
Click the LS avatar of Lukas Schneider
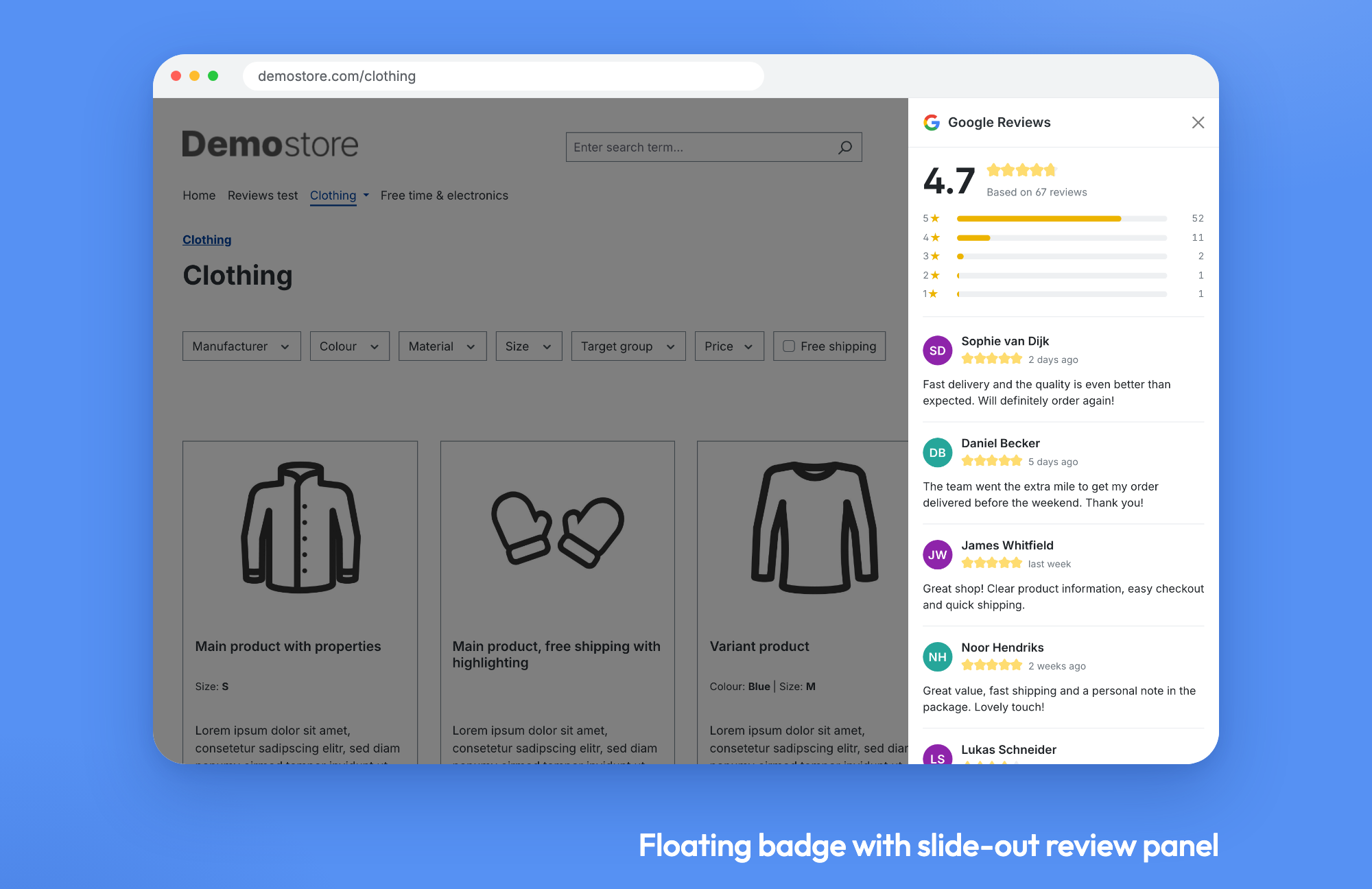point(937,755)
